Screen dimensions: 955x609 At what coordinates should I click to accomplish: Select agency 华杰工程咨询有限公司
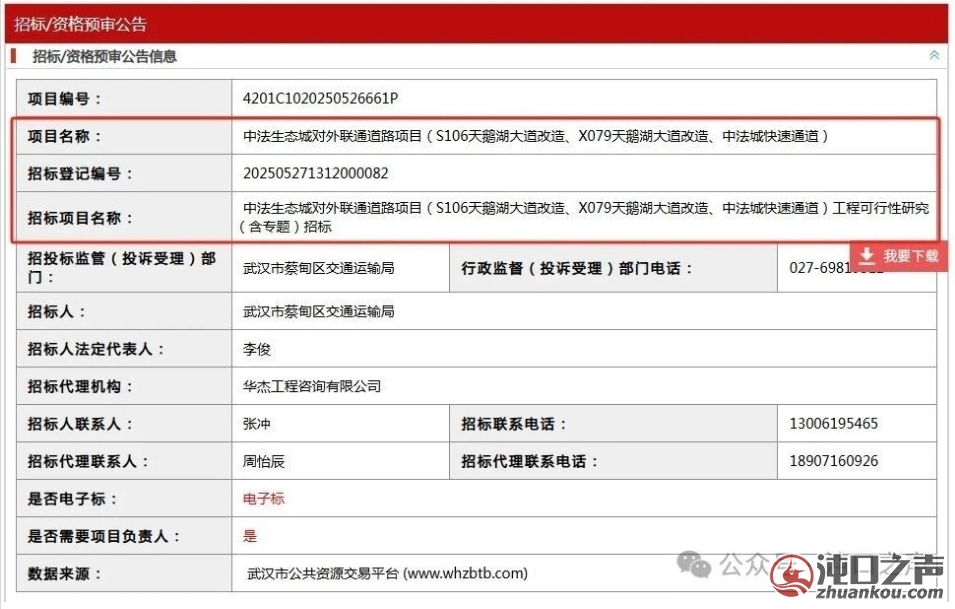click(x=312, y=387)
